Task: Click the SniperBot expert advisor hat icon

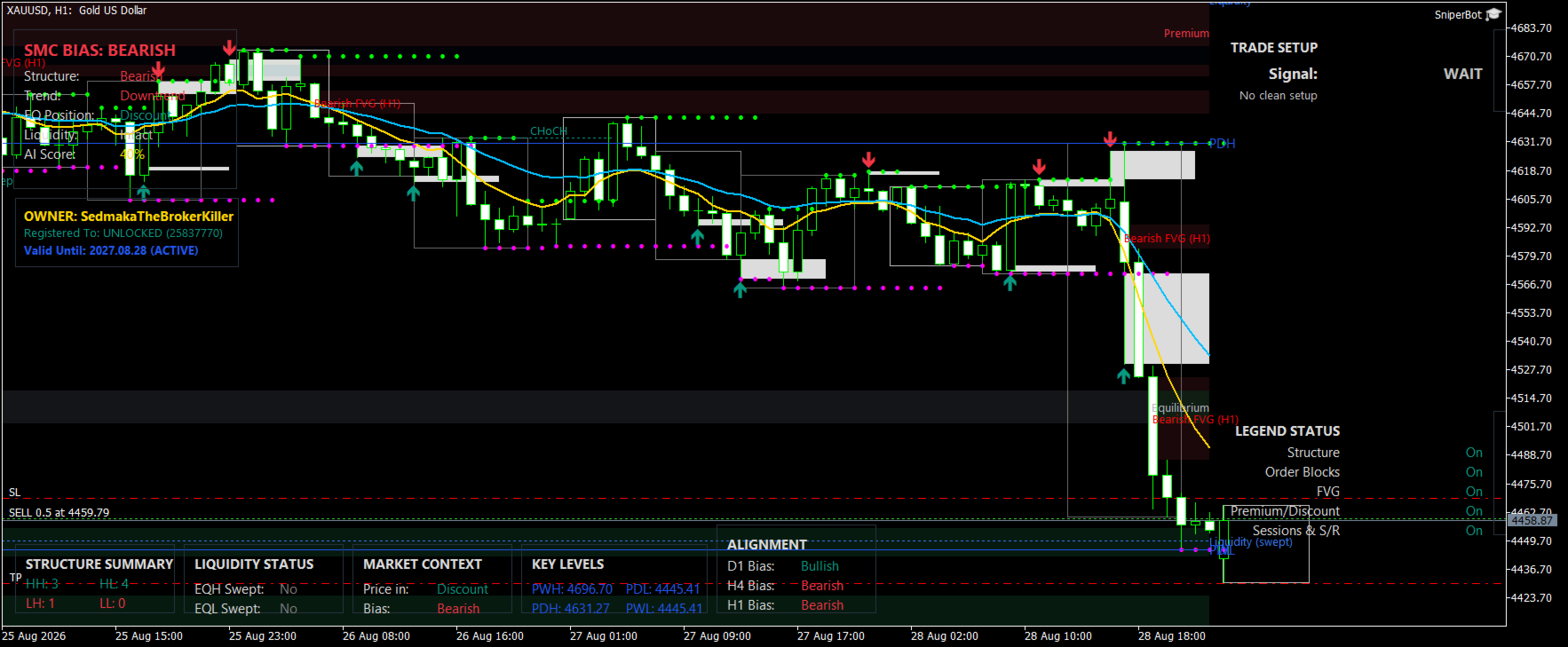Action: 1493,14
